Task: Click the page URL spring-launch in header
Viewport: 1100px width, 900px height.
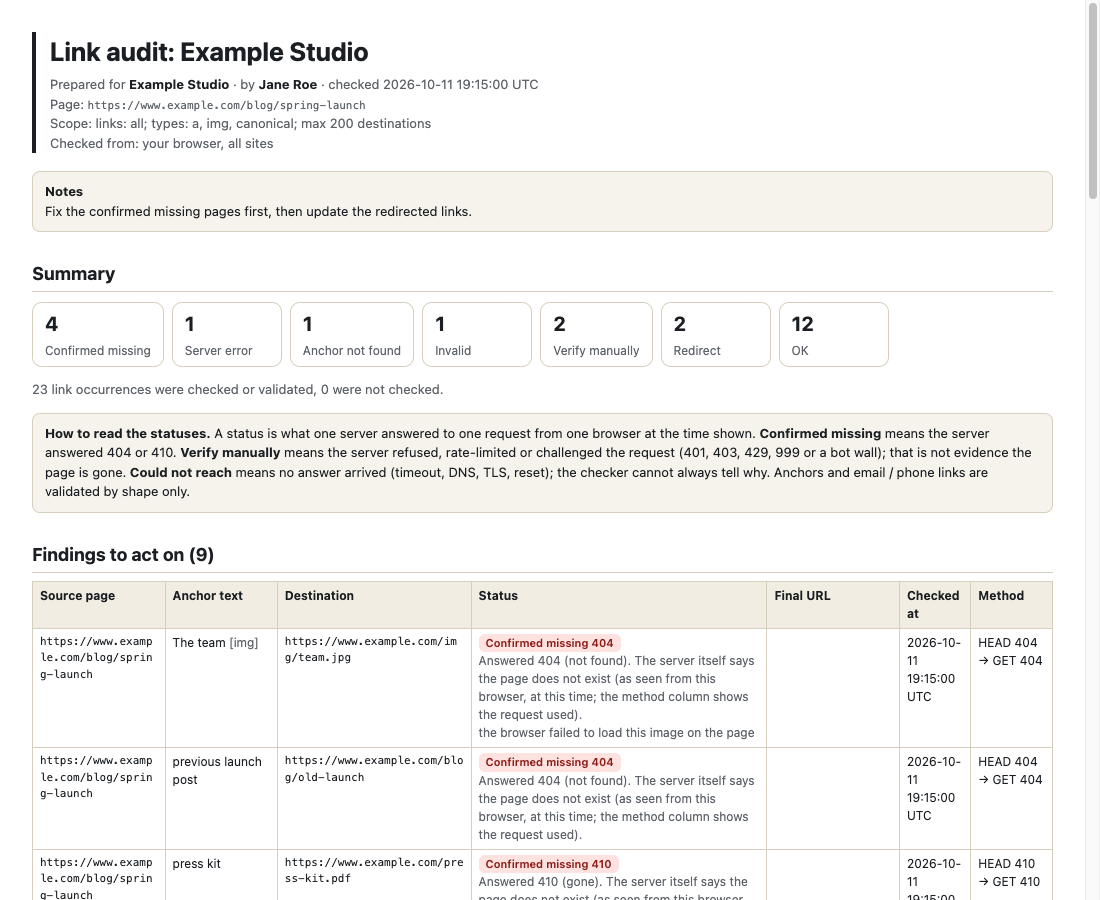Action: 226,105
